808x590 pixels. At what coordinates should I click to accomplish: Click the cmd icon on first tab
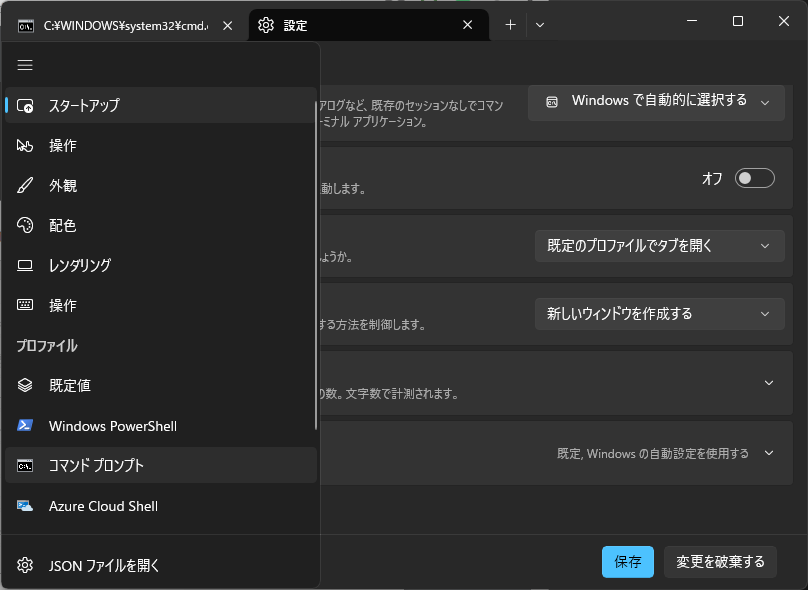[x=26, y=26]
